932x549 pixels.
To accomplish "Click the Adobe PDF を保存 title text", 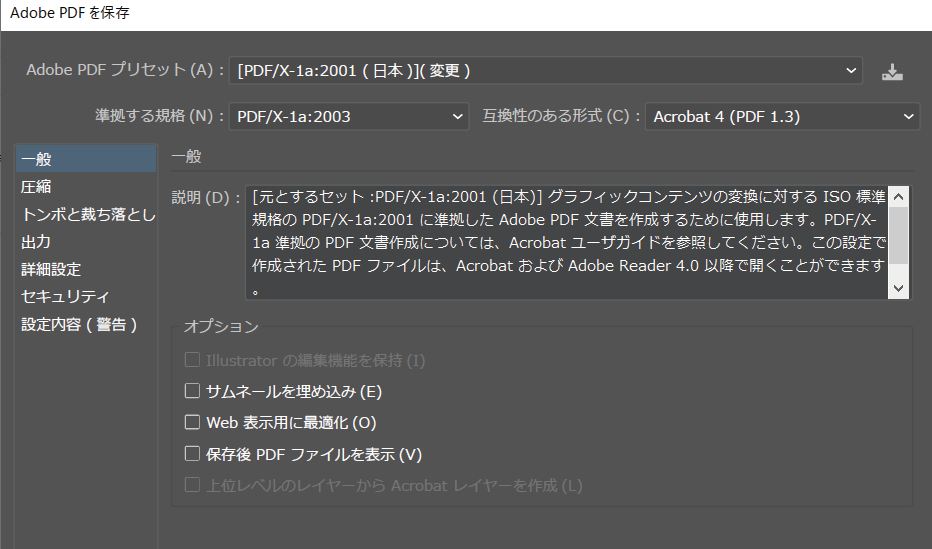I will 70,13.
